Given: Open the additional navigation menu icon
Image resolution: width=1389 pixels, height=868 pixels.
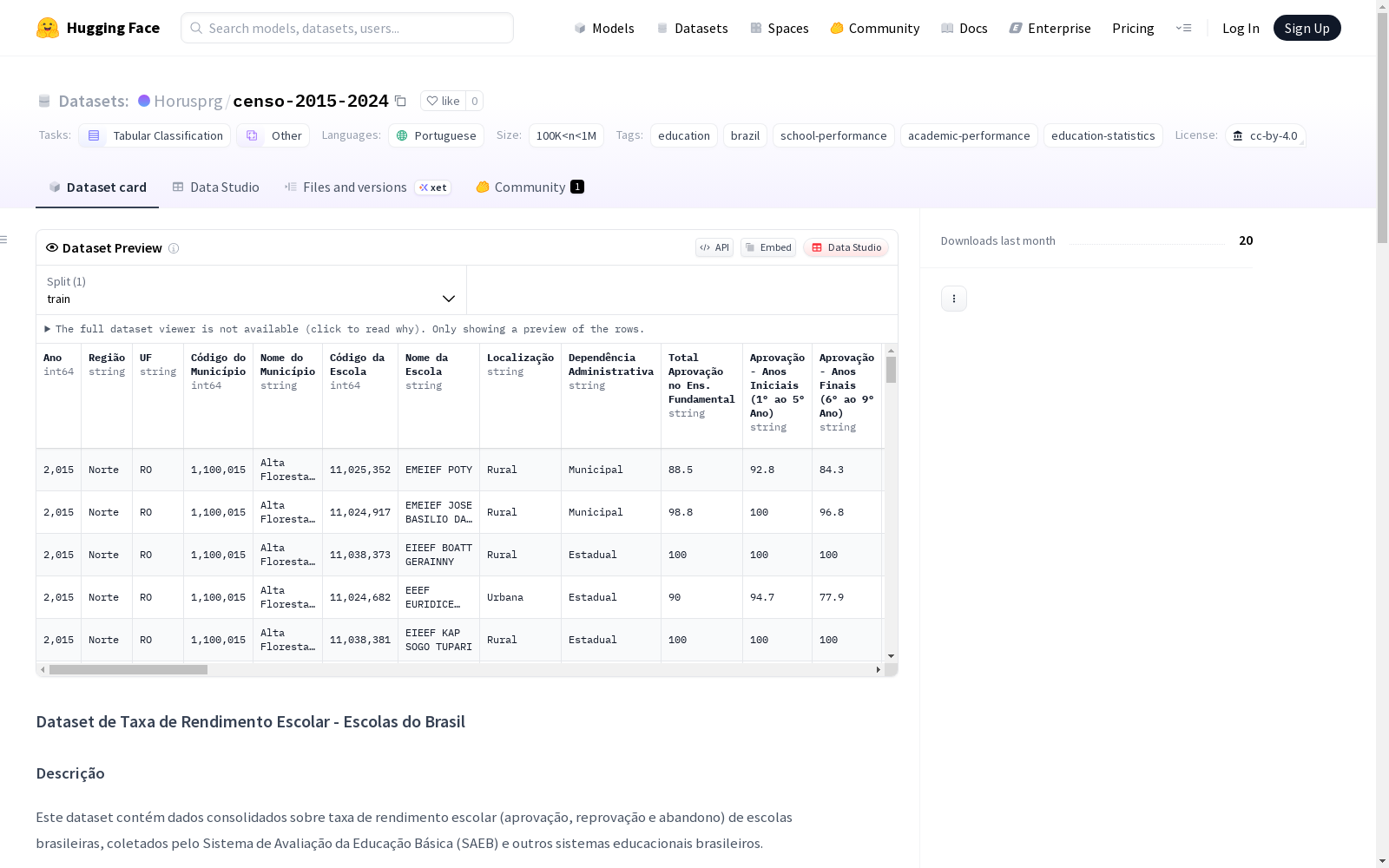Looking at the screenshot, I should (x=1183, y=28).
